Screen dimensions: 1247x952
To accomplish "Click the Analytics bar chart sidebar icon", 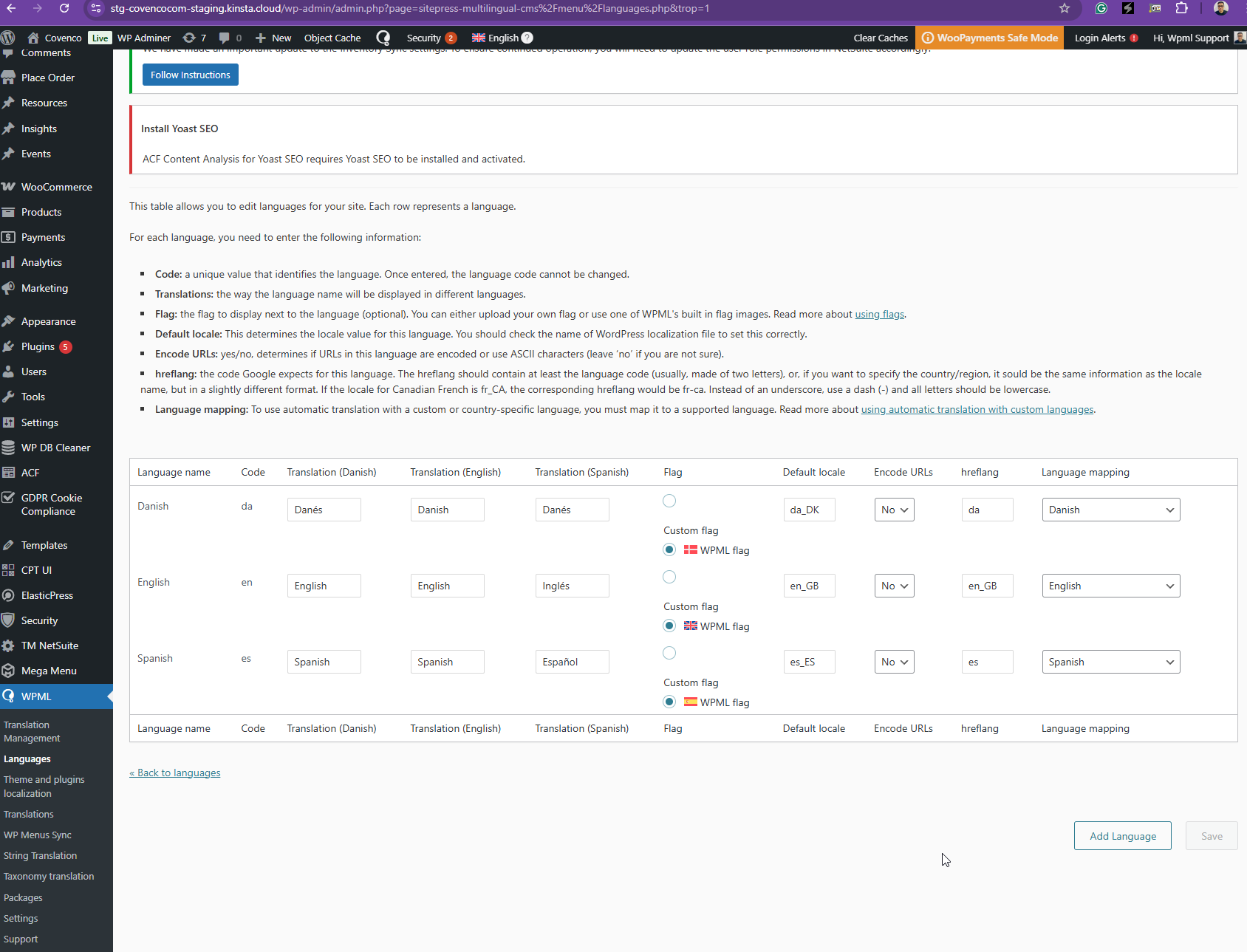I will (8, 262).
